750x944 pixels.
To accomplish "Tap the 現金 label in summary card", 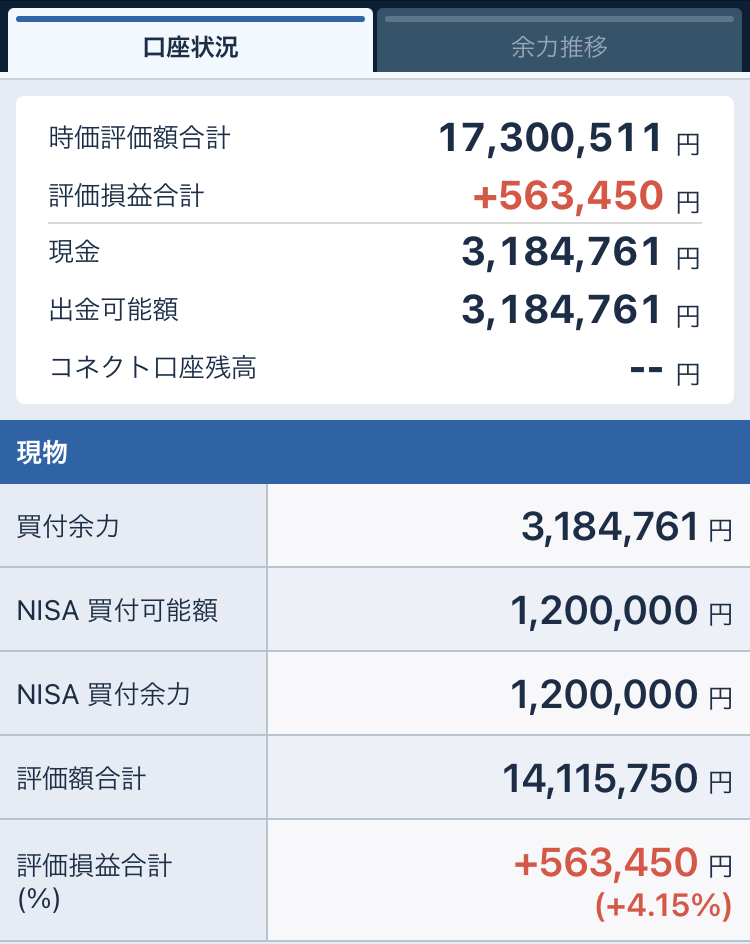I will (x=75, y=253).
